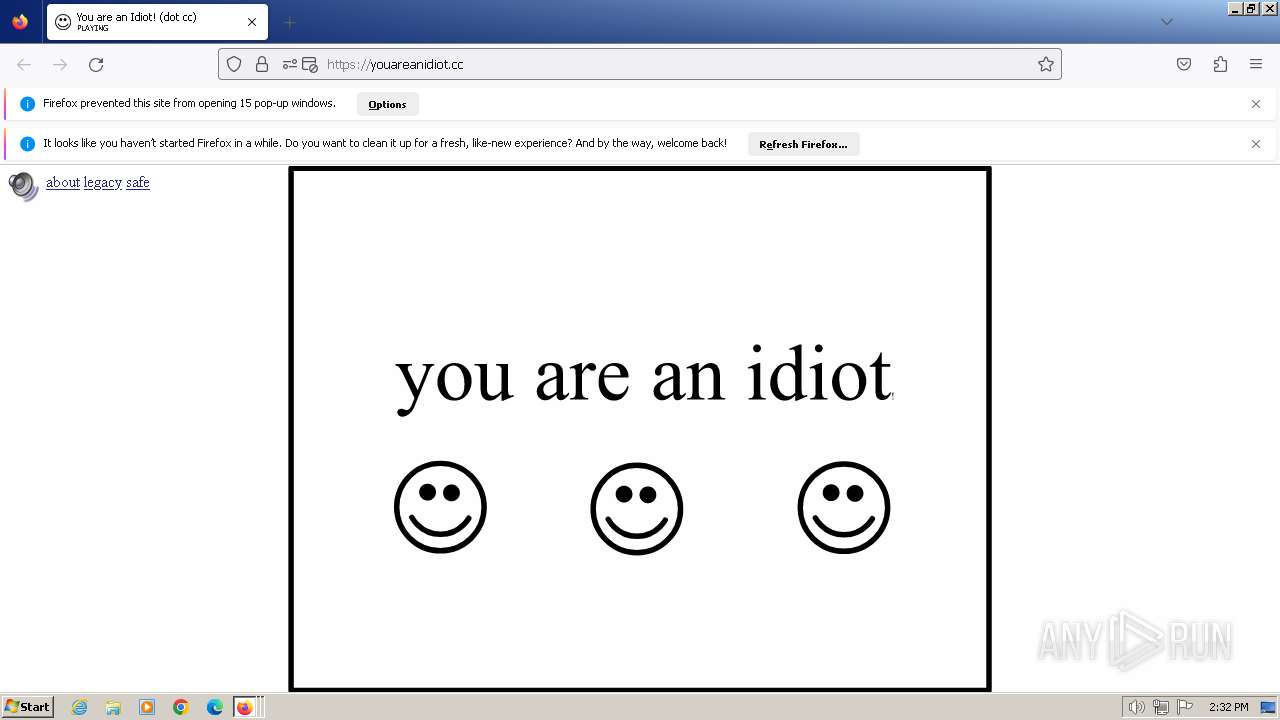The width and height of the screenshot is (1280, 720).
Task: Close the 'You are an Idiot!' tab
Action: point(252,22)
